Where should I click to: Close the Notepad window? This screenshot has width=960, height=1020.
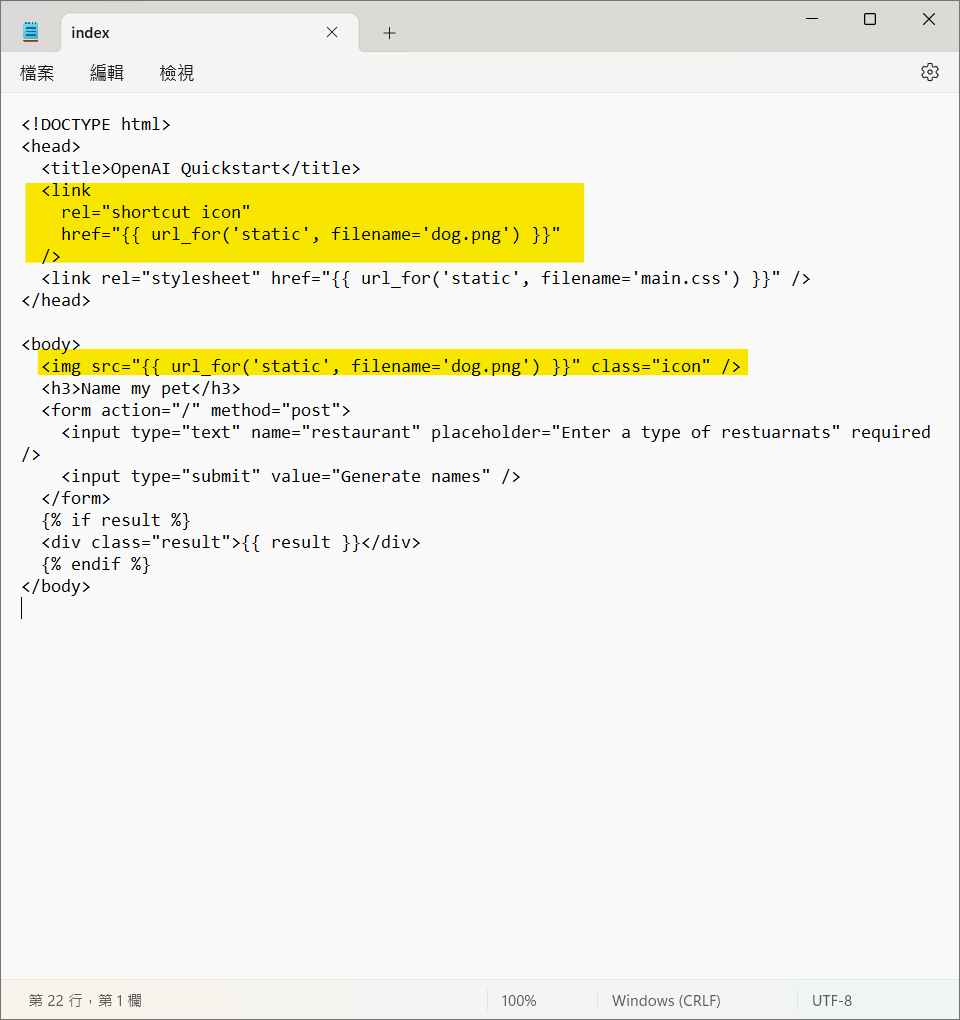[x=929, y=19]
